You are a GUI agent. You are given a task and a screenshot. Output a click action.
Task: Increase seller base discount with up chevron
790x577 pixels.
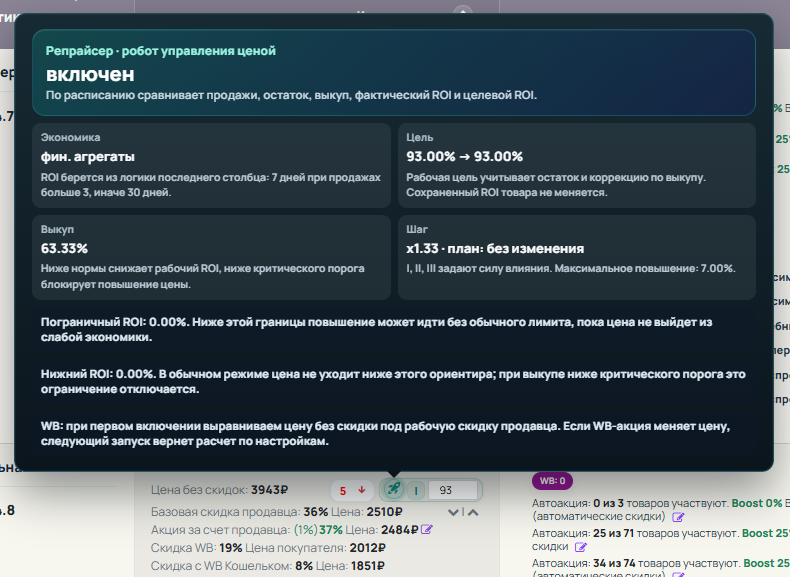click(x=473, y=512)
